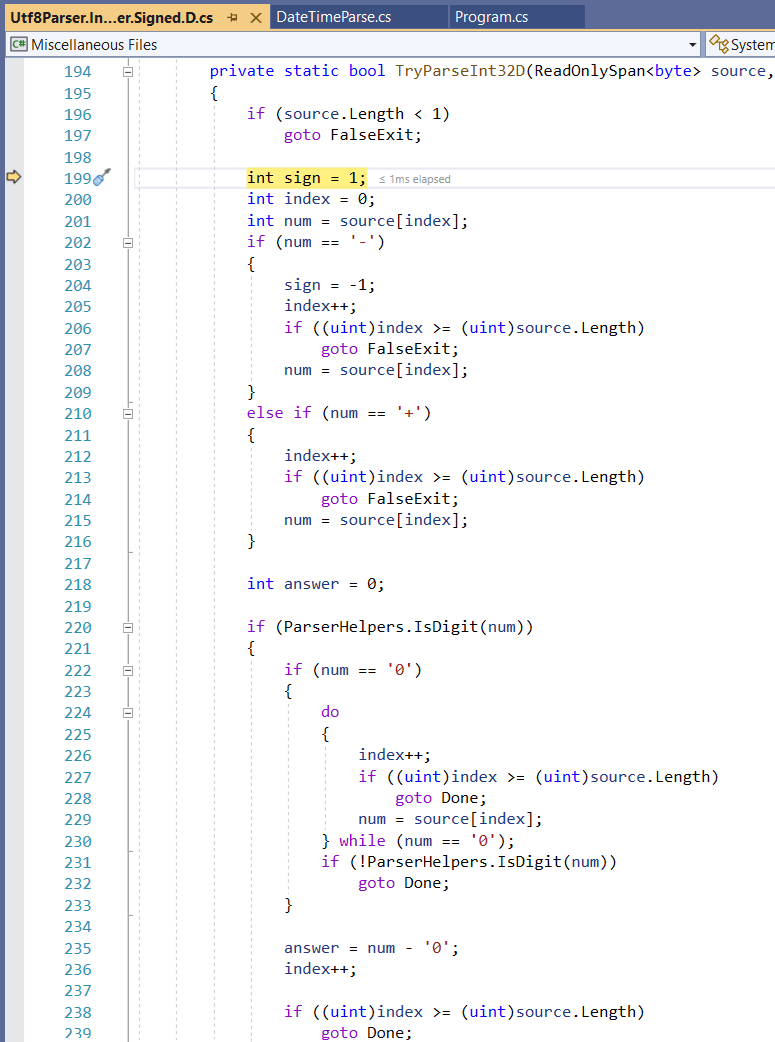Viewport: 775px width, 1042px height.
Task: Open the Program.cs tab
Action: click(x=491, y=17)
